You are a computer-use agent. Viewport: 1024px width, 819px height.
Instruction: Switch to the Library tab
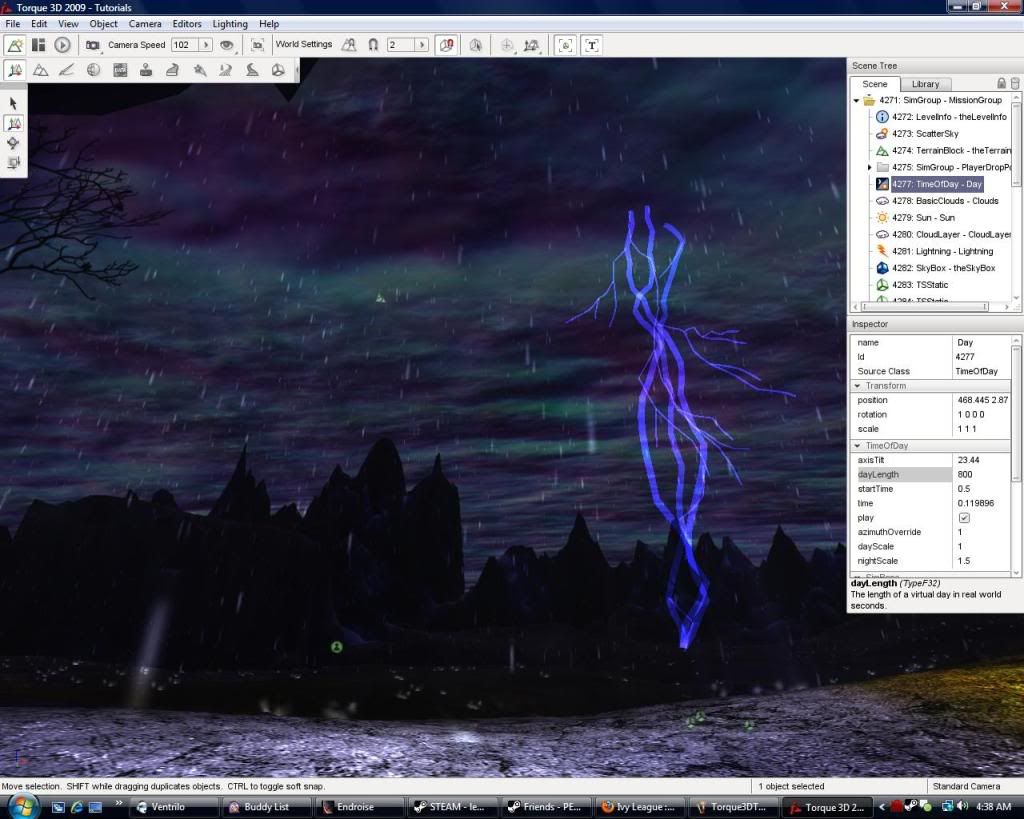(x=925, y=84)
